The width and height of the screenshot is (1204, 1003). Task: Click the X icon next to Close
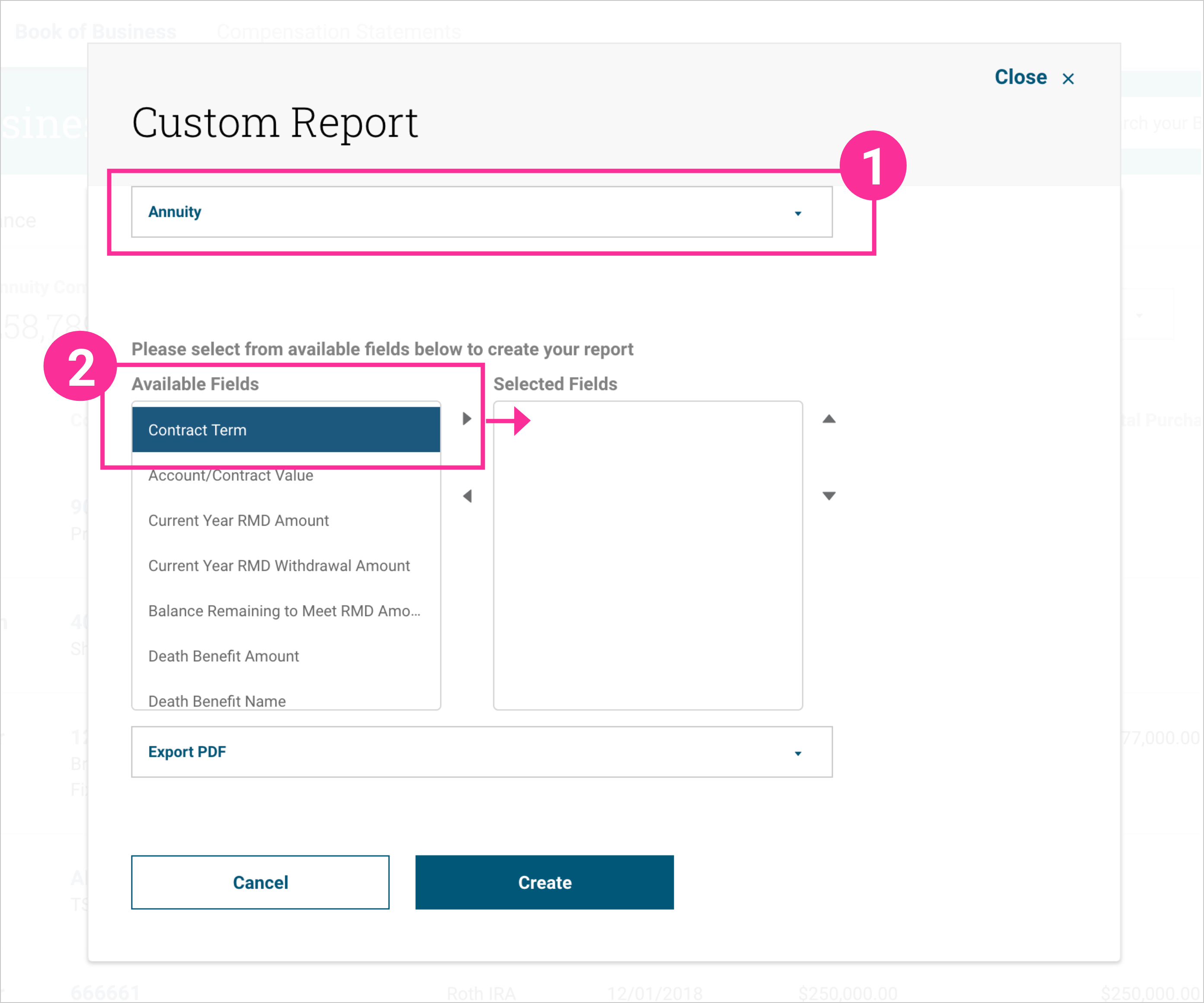click(1067, 79)
